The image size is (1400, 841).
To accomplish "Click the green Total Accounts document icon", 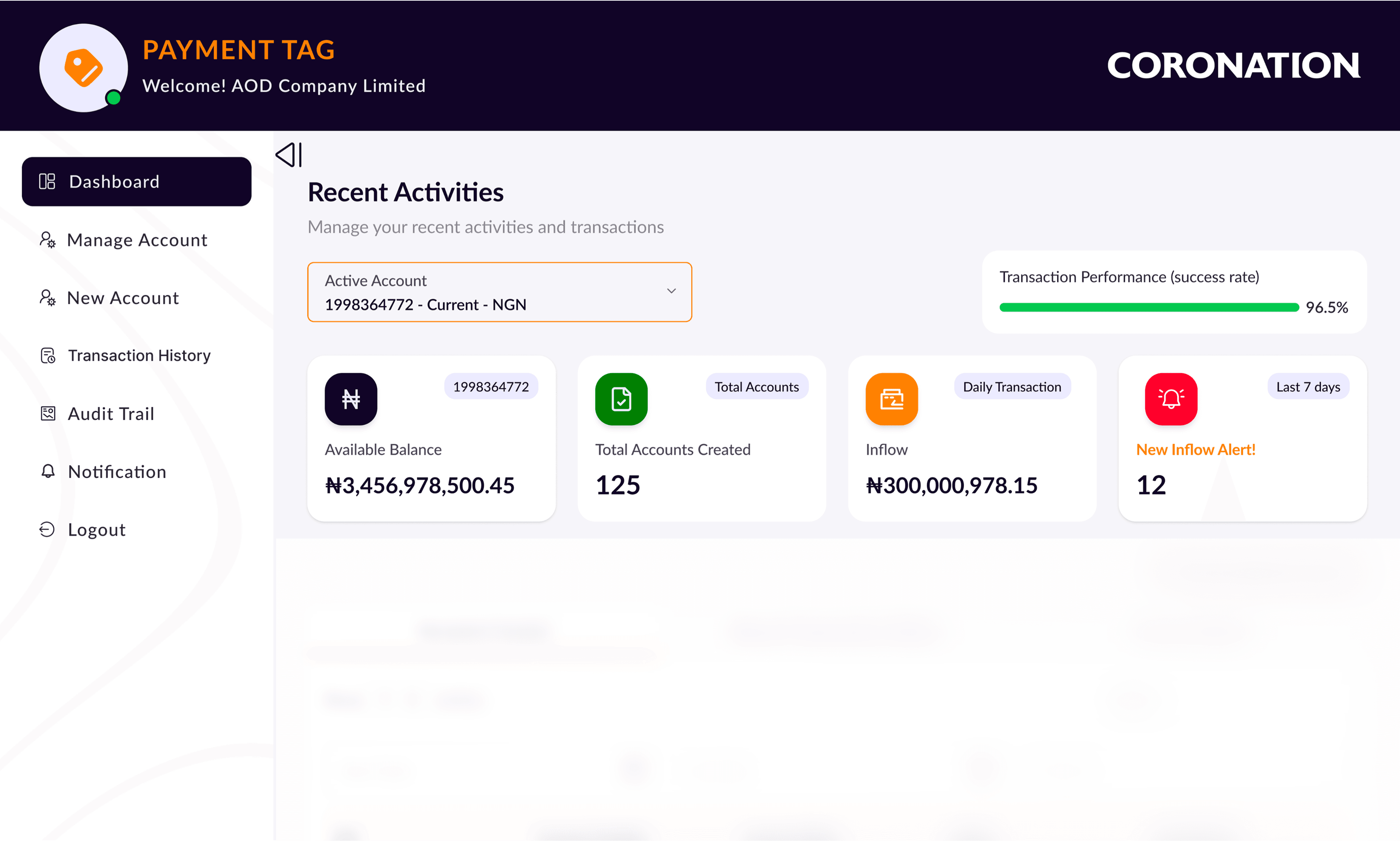I will point(621,399).
